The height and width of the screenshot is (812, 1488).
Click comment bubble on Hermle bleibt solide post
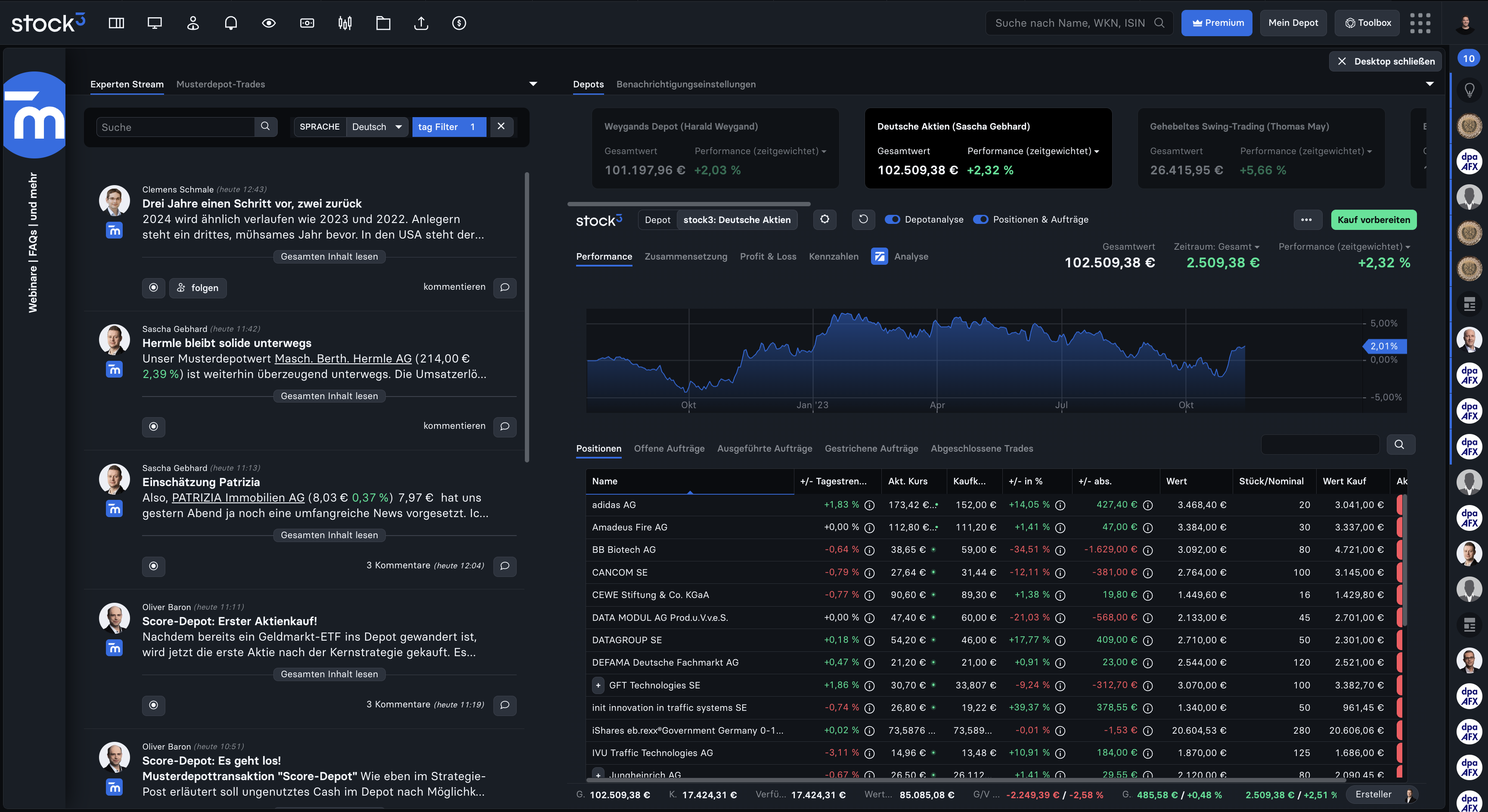(505, 427)
